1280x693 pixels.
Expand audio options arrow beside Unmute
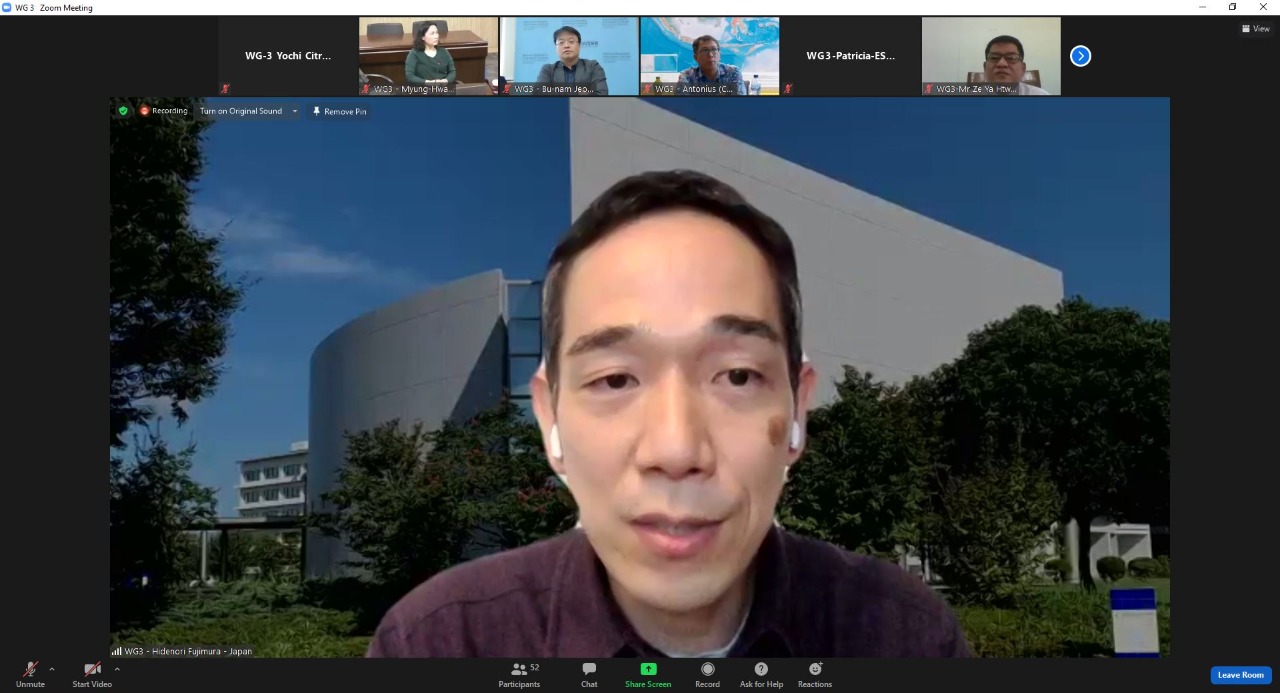pos(52,669)
